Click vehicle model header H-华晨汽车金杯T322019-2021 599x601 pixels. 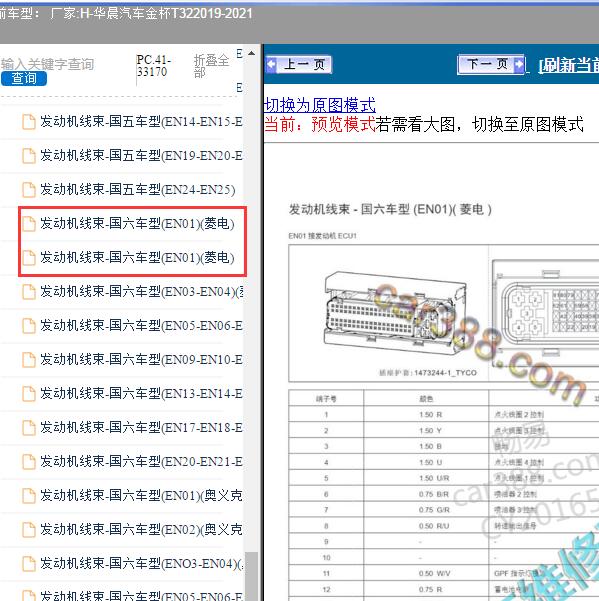tap(166, 13)
